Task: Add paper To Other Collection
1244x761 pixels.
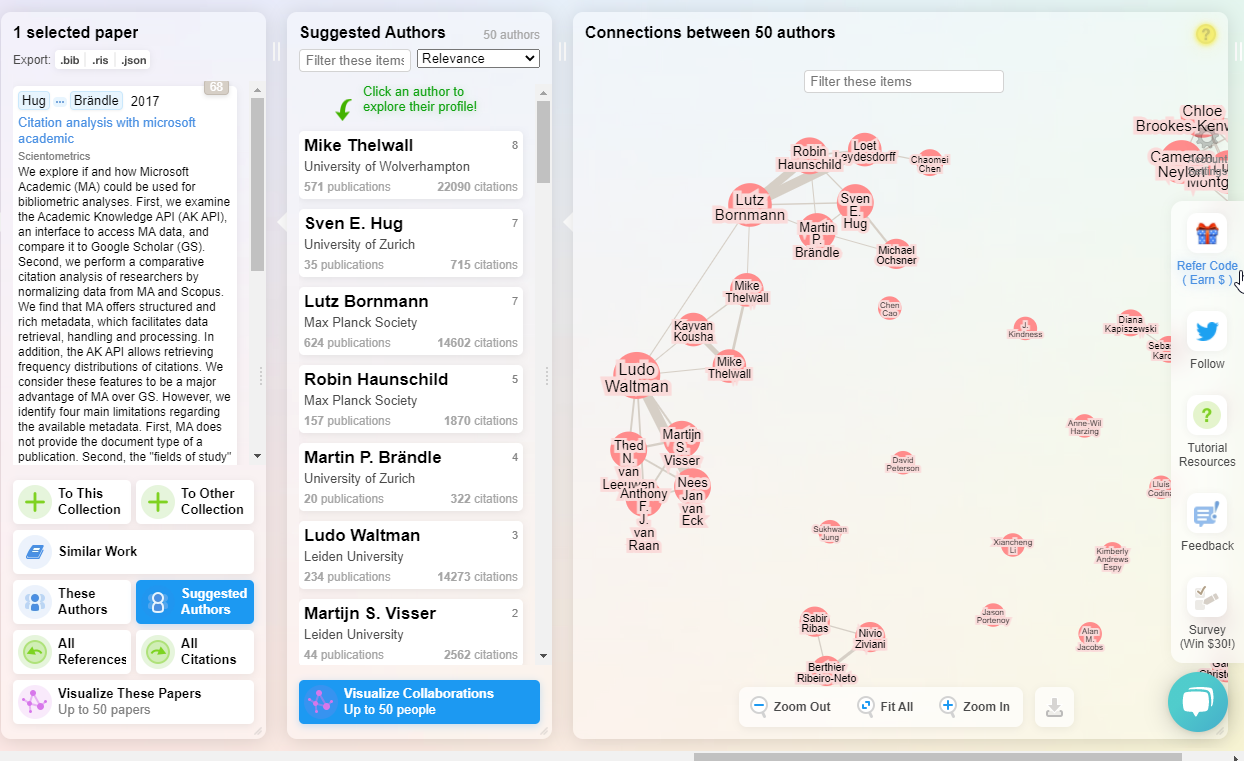Action: point(195,502)
